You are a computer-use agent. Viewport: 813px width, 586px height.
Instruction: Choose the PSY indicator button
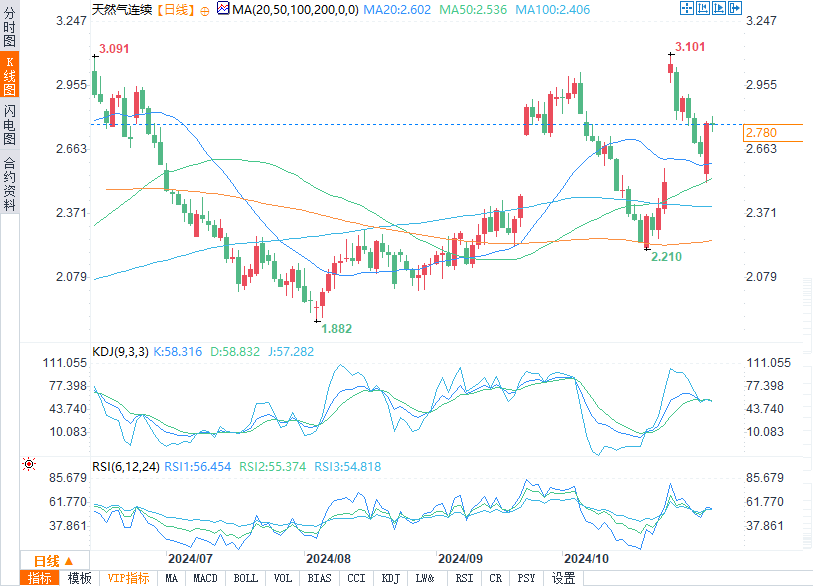point(526,578)
